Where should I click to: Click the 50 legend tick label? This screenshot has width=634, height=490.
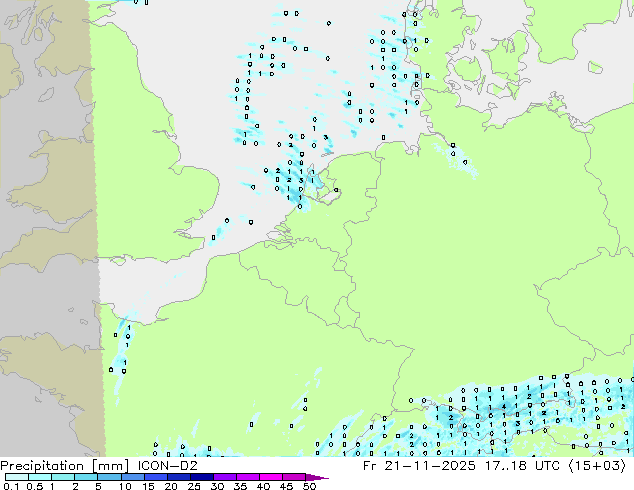tap(309, 486)
